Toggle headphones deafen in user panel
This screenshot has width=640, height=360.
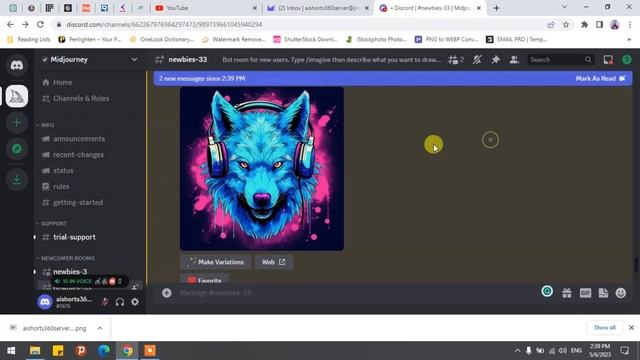coord(120,302)
